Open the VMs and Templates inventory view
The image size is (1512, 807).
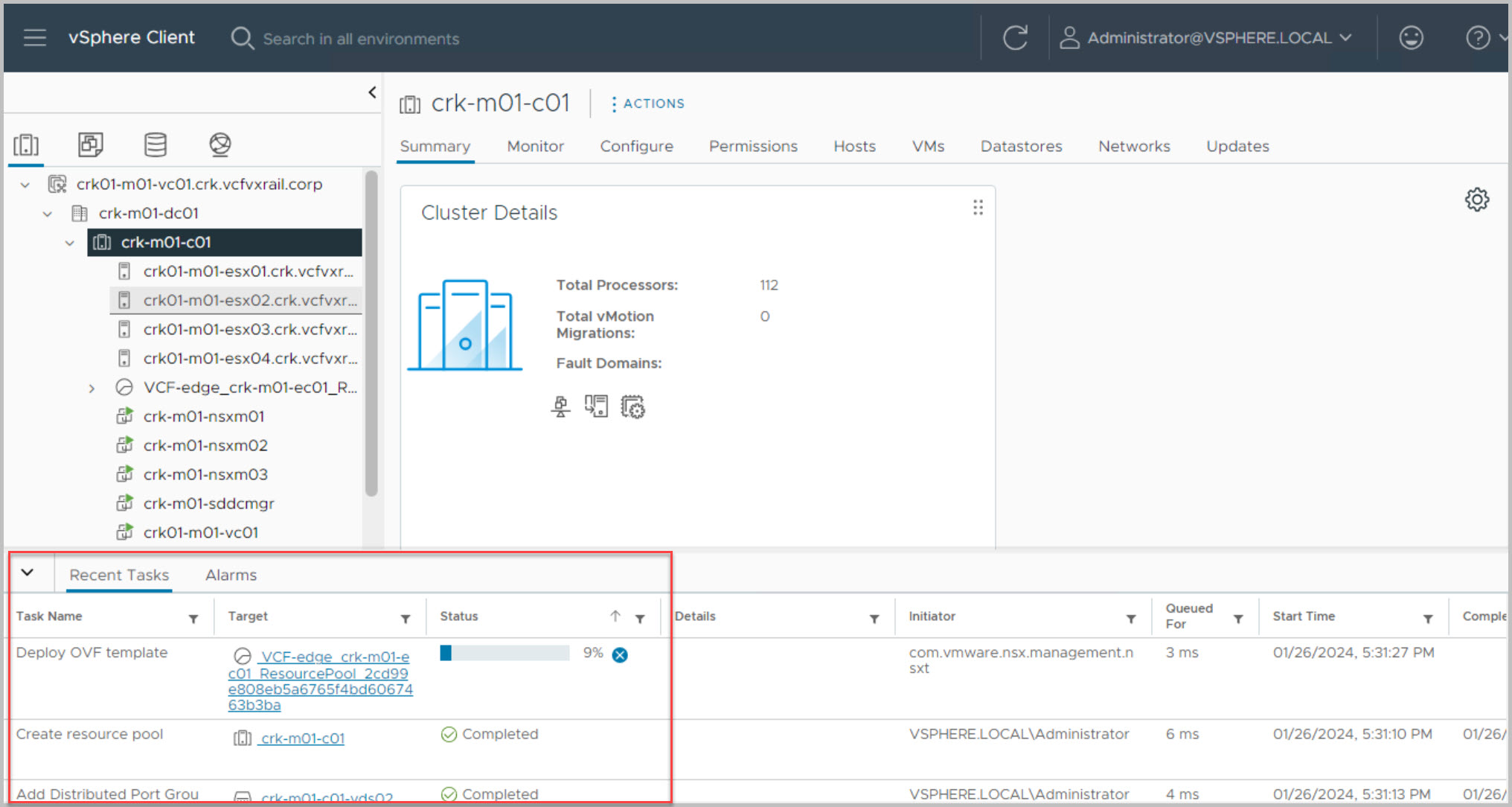click(91, 144)
